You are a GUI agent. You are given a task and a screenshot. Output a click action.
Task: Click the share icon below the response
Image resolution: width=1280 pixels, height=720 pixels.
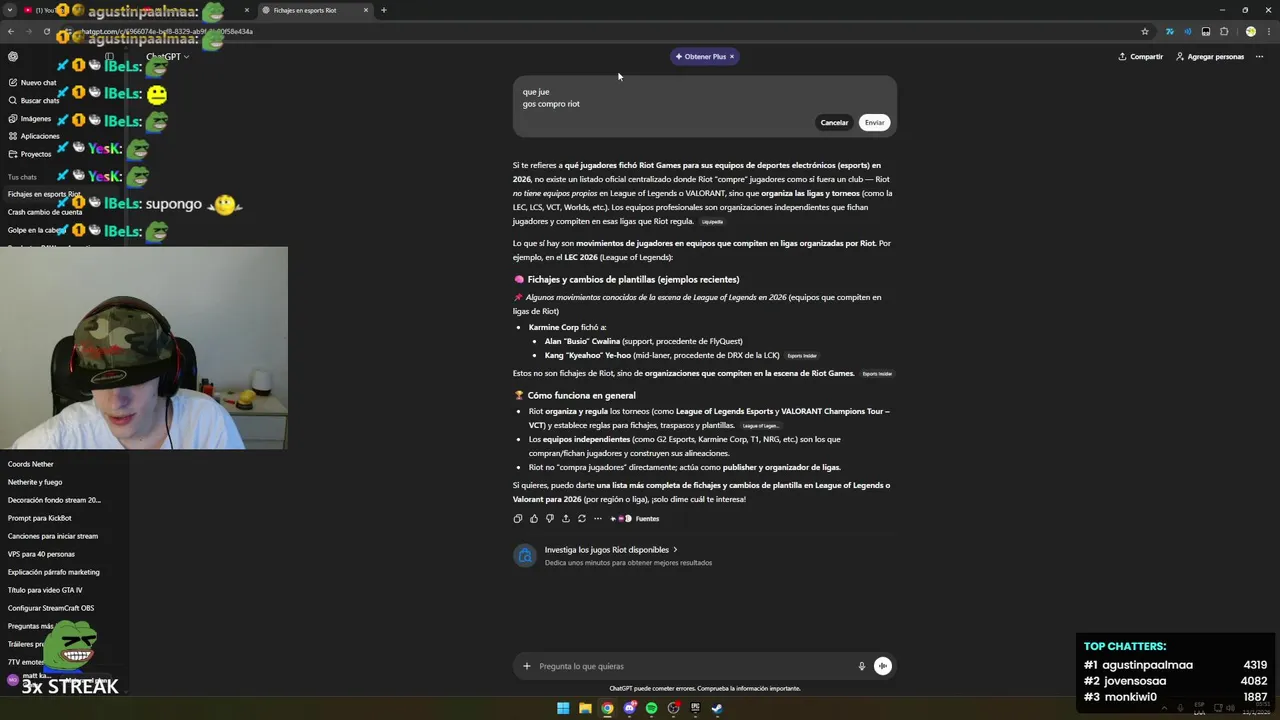(565, 518)
